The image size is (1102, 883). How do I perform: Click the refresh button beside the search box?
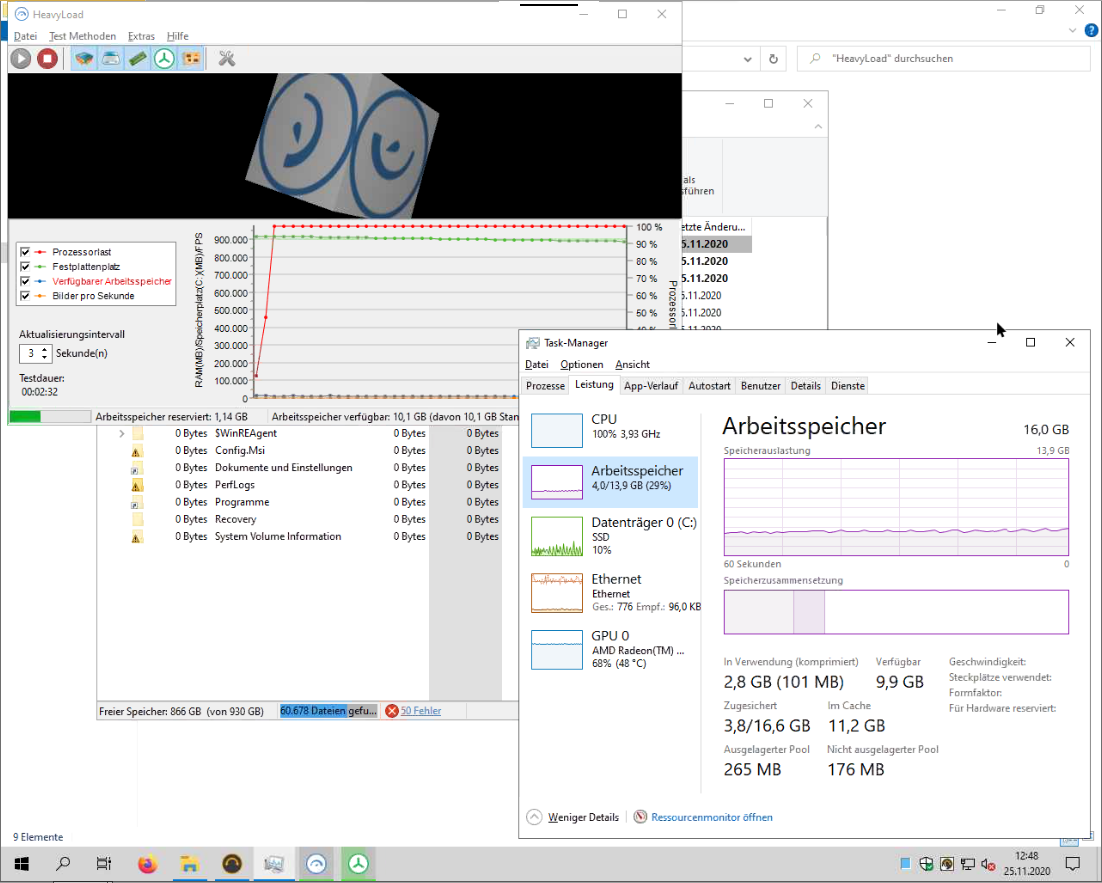pos(772,59)
